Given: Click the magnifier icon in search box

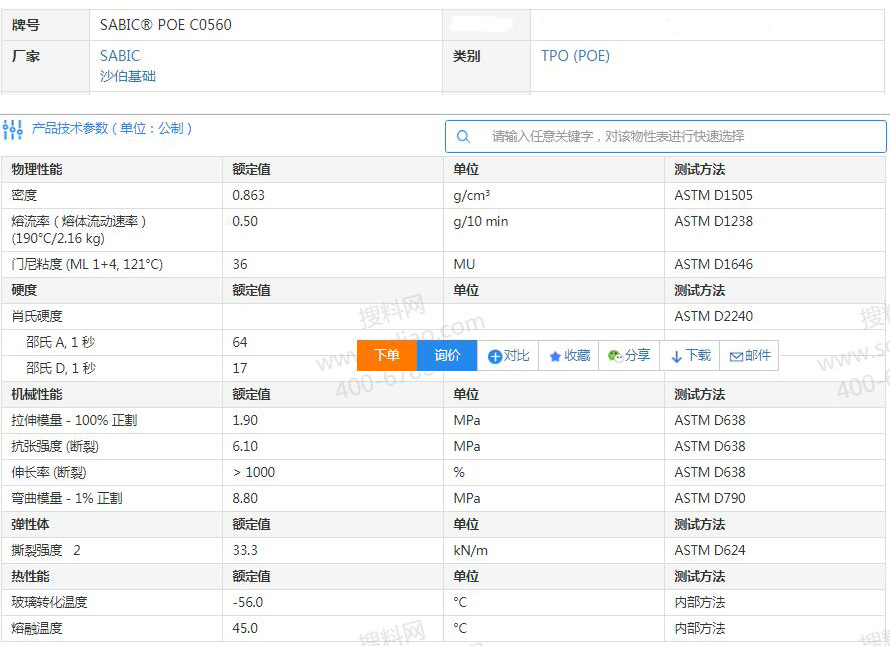Looking at the screenshot, I should (463, 136).
